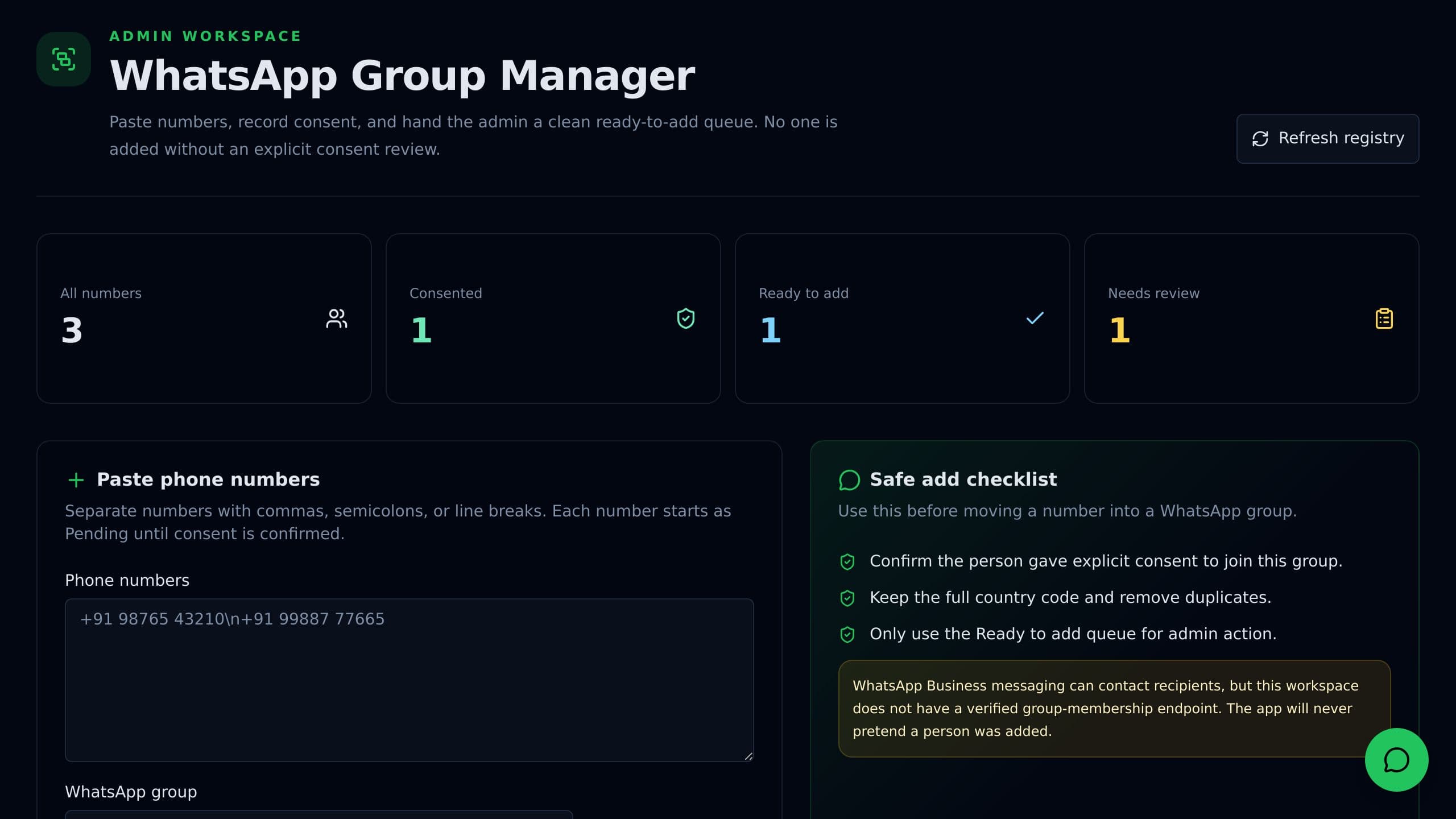1456x819 pixels.
Task: Click the refresh arrows icon in Refresh registry
Action: click(x=1260, y=139)
